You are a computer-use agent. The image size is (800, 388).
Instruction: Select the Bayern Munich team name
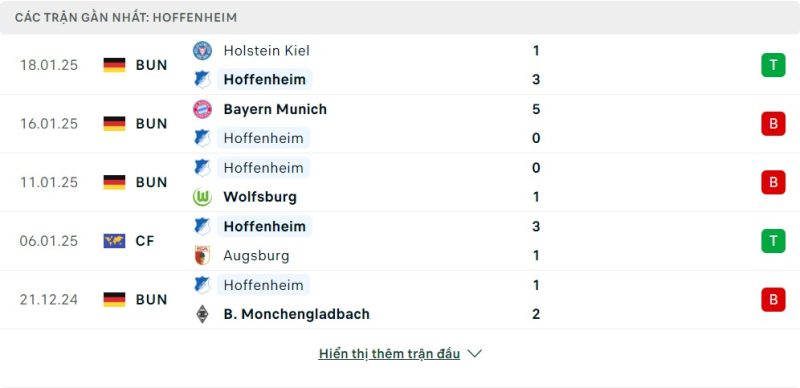(x=275, y=109)
